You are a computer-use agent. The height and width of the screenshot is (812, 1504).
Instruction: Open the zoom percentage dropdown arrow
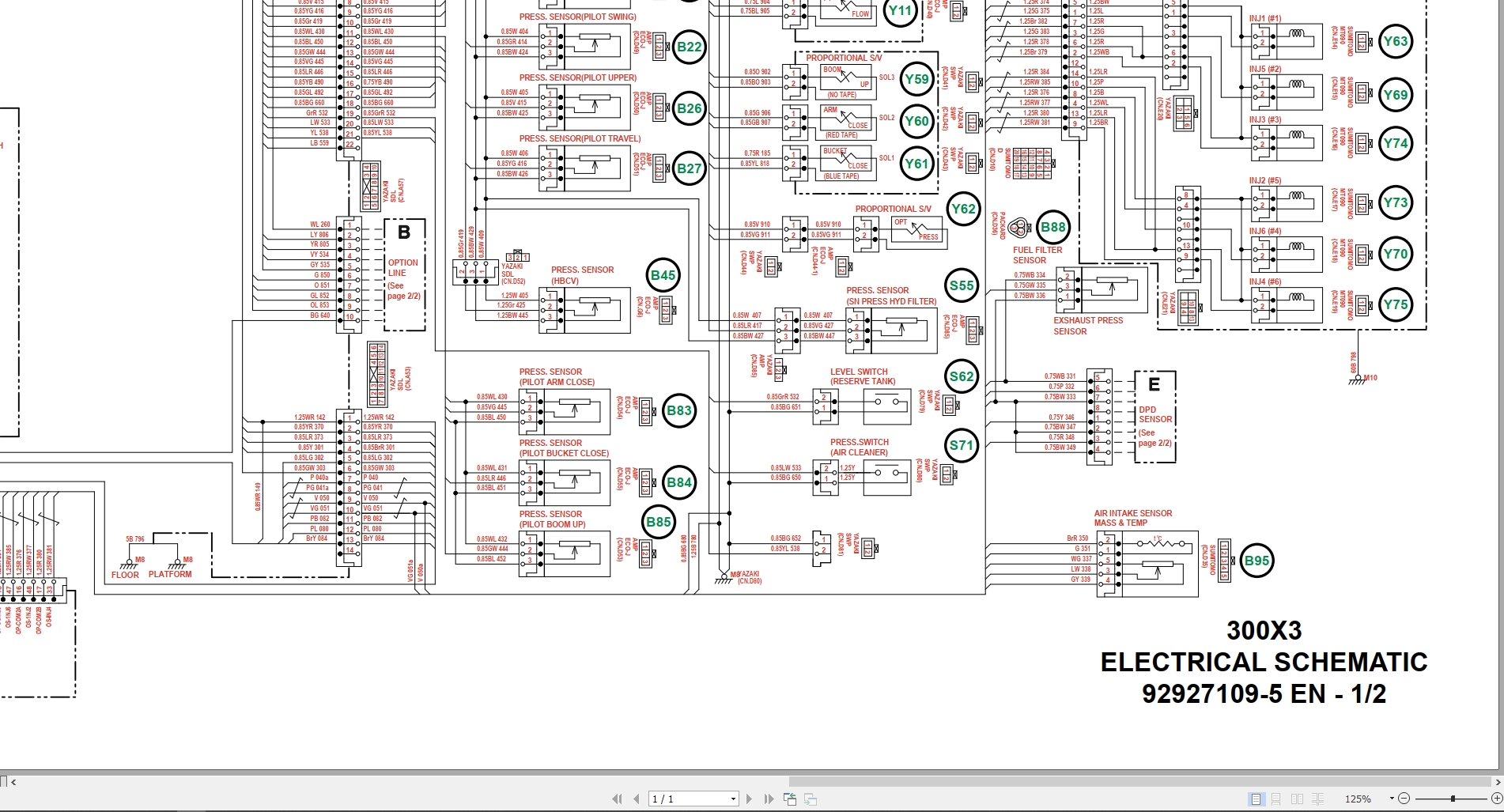click(1393, 798)
